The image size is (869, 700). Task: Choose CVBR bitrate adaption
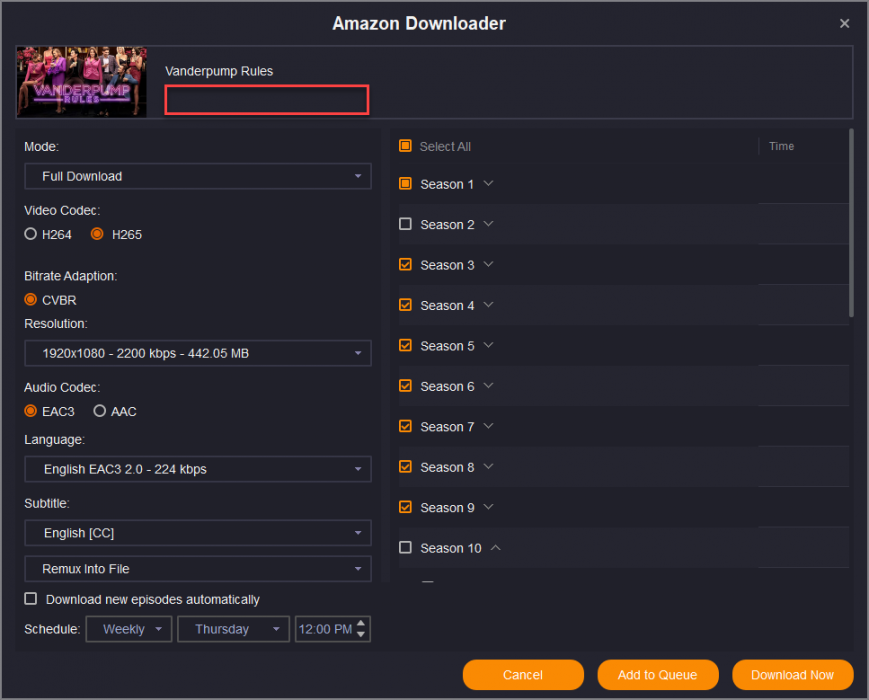[x=30, y=300]
